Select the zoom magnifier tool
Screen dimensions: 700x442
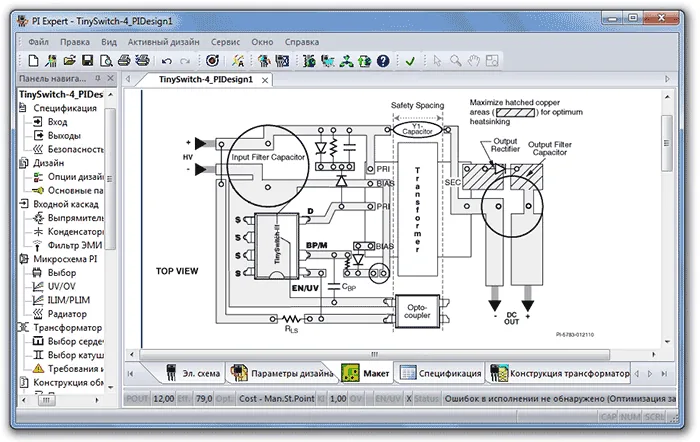click(455, 61)
